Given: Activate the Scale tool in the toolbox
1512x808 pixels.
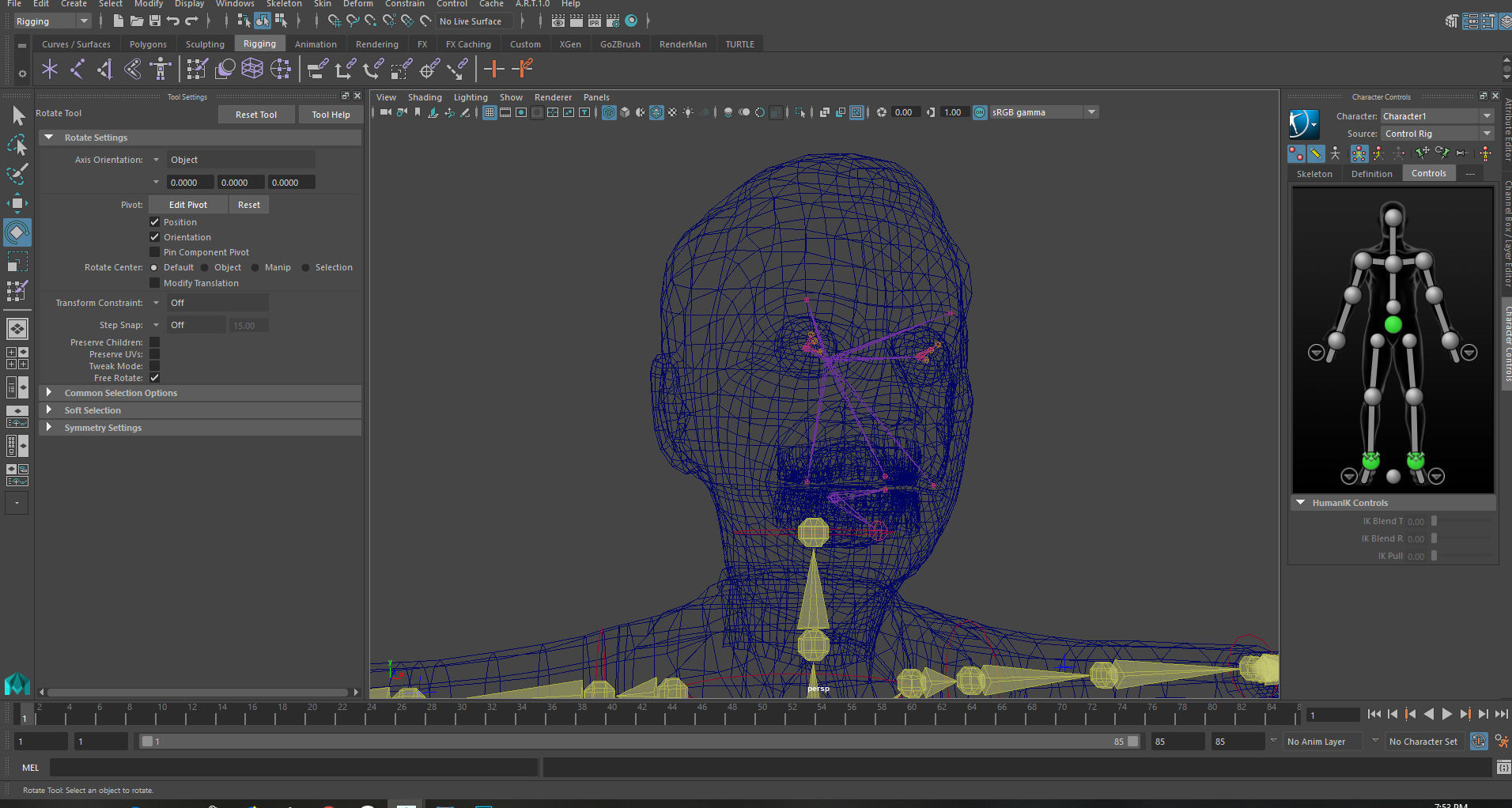Looking at the screenshot, I should pyautogui.click(x=17, y=262).
